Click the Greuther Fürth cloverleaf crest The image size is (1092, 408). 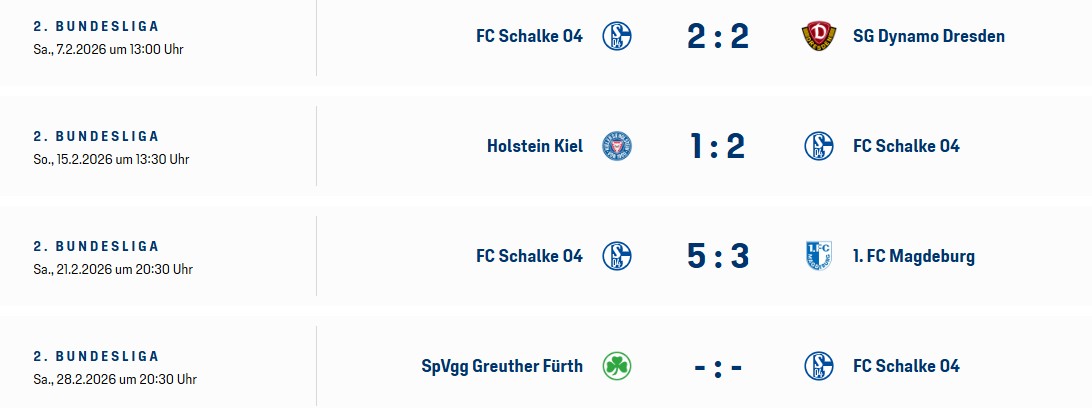(x=617, y=366)
